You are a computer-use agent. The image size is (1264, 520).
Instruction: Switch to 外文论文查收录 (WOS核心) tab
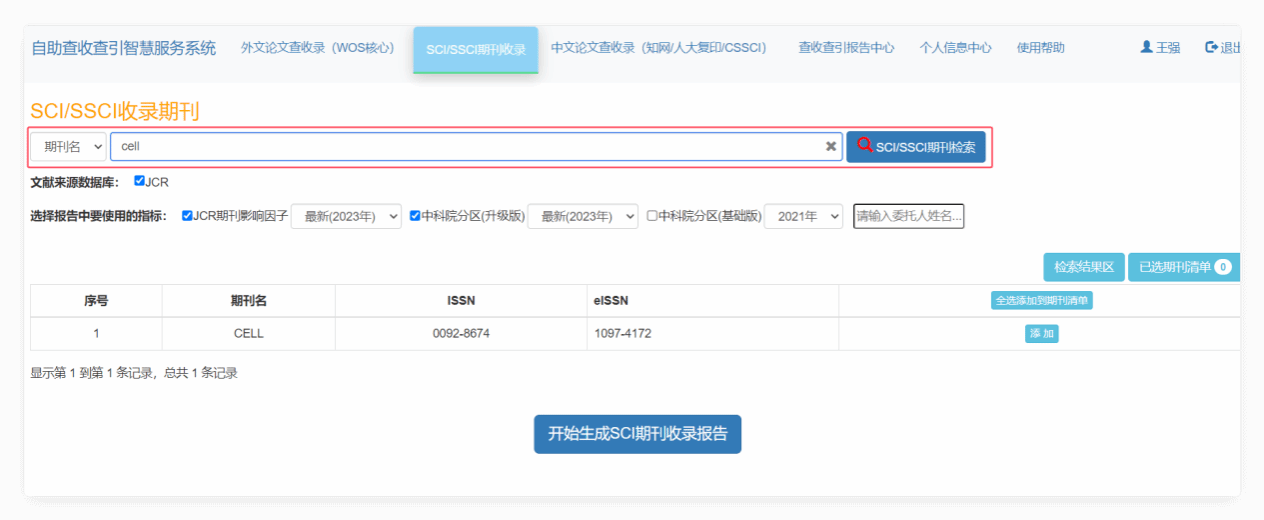coord(317,48)
